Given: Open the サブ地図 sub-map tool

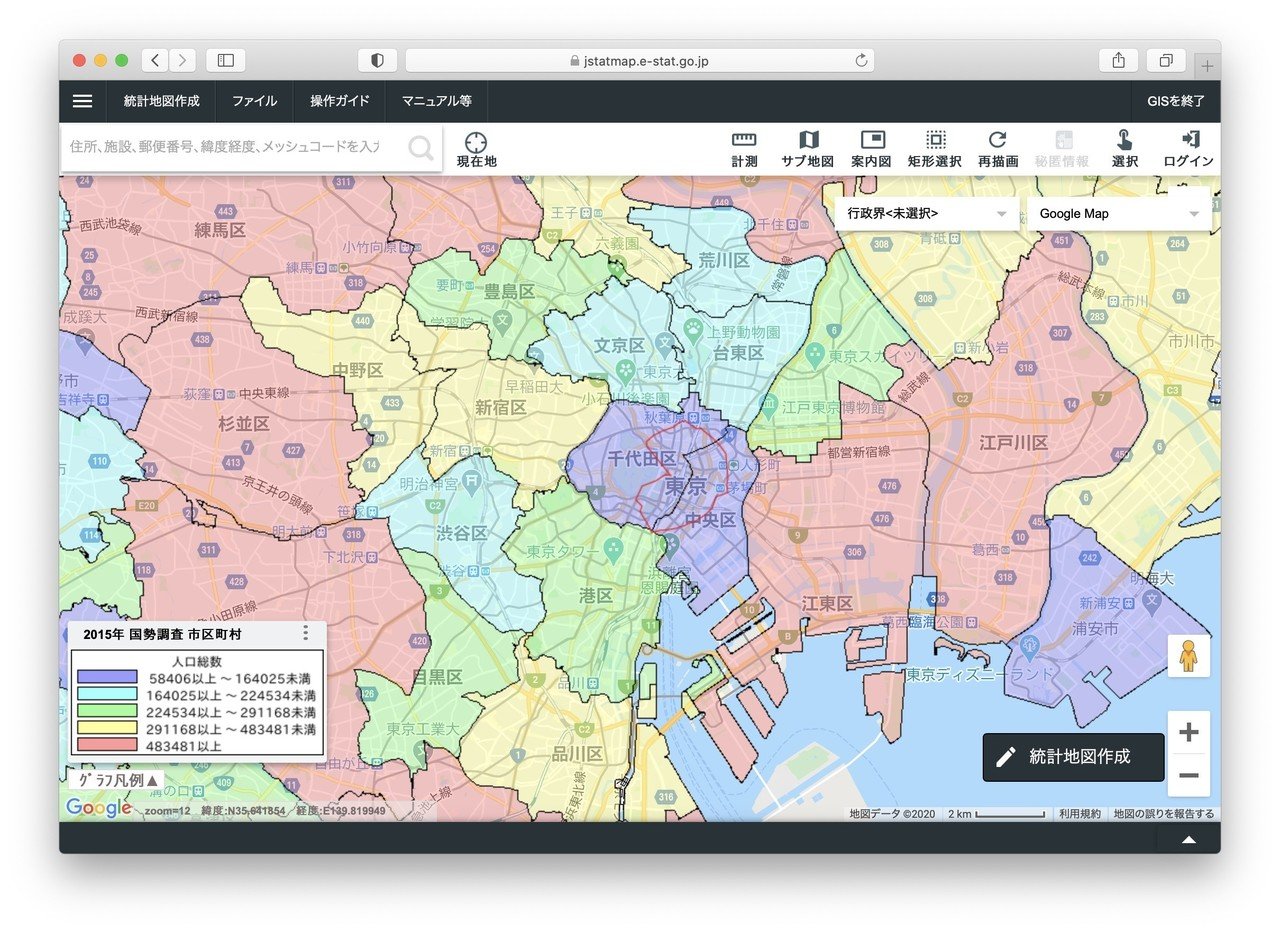Looking at the screenshot, I should (808, 149).
